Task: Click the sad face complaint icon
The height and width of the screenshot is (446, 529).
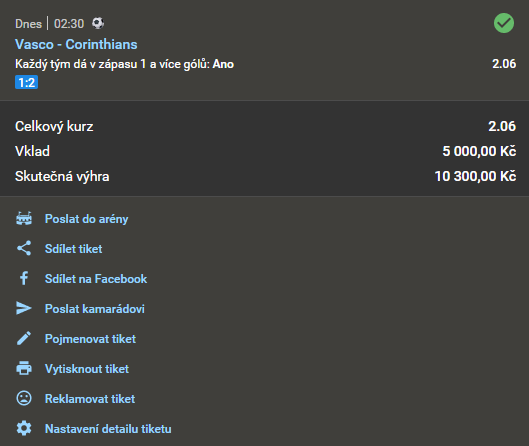Action: coord(24,398)
